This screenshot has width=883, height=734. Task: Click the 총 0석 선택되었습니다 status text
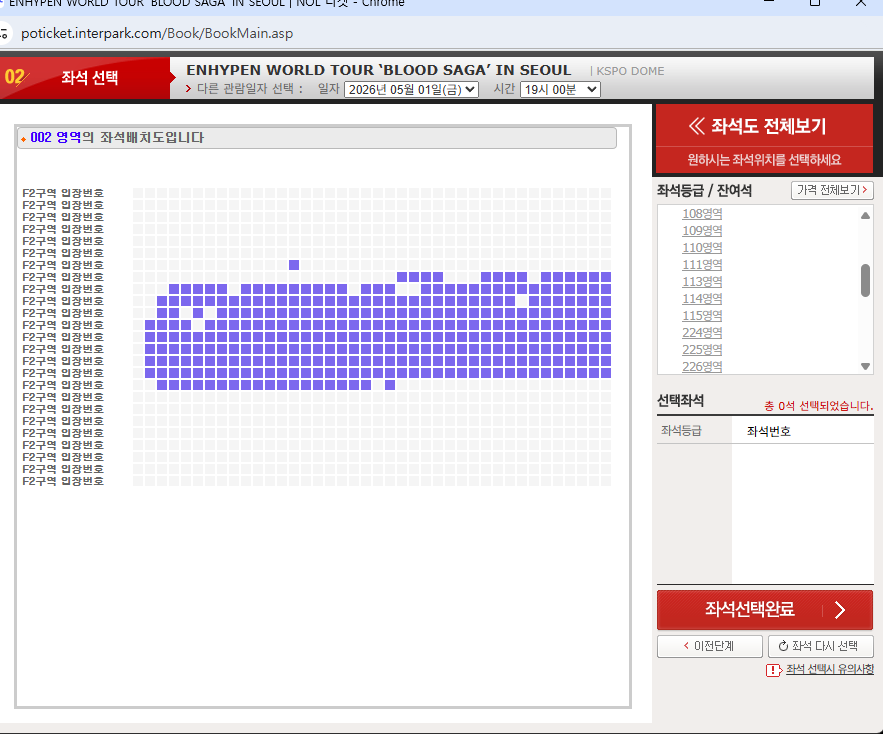(818, 406)
